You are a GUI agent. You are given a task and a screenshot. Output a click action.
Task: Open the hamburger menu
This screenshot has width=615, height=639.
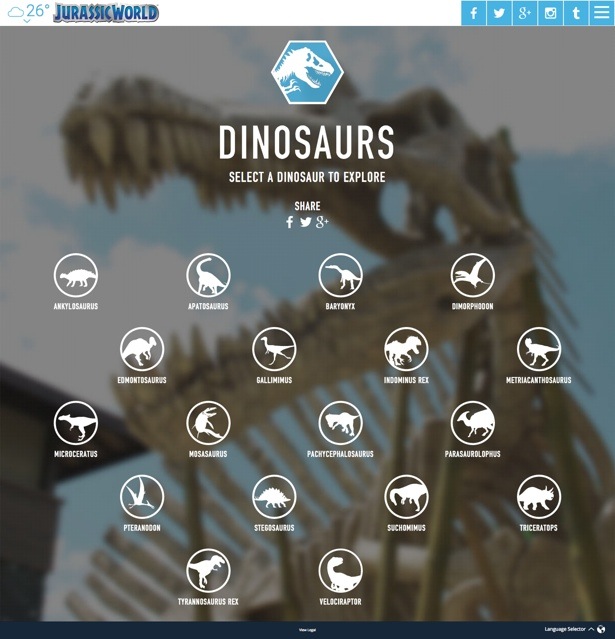[x=602, y=13]
